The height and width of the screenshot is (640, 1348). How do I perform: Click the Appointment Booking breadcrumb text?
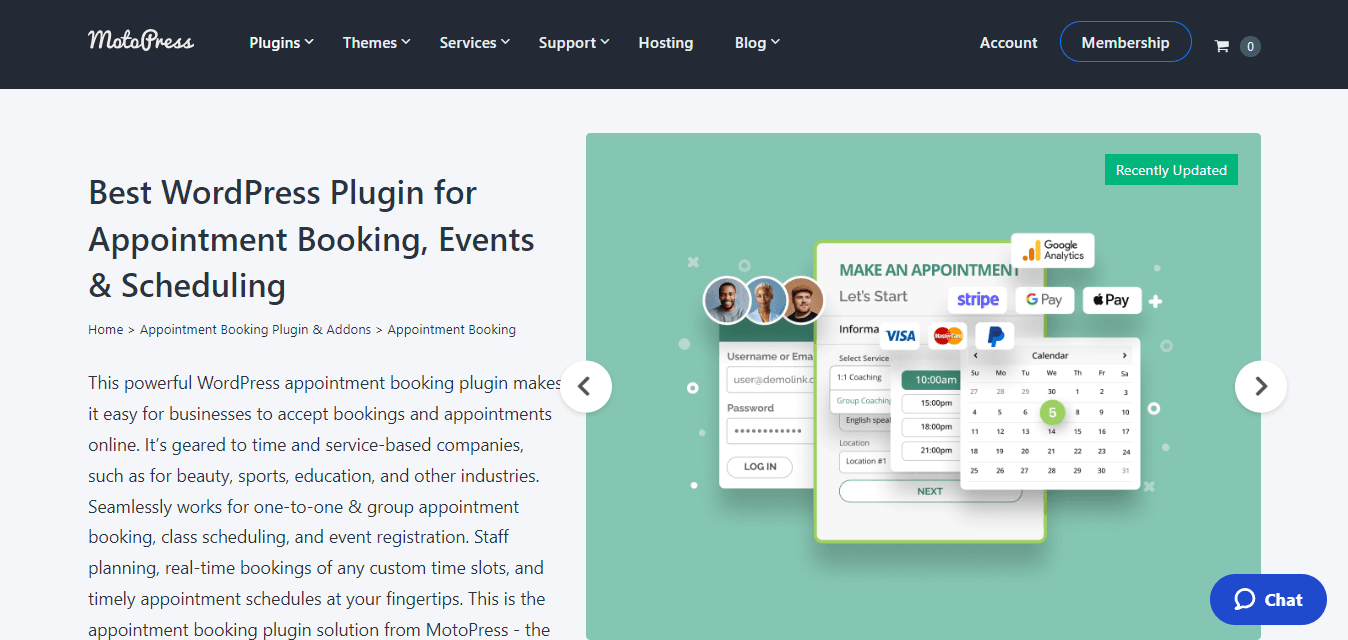(452, 329)
